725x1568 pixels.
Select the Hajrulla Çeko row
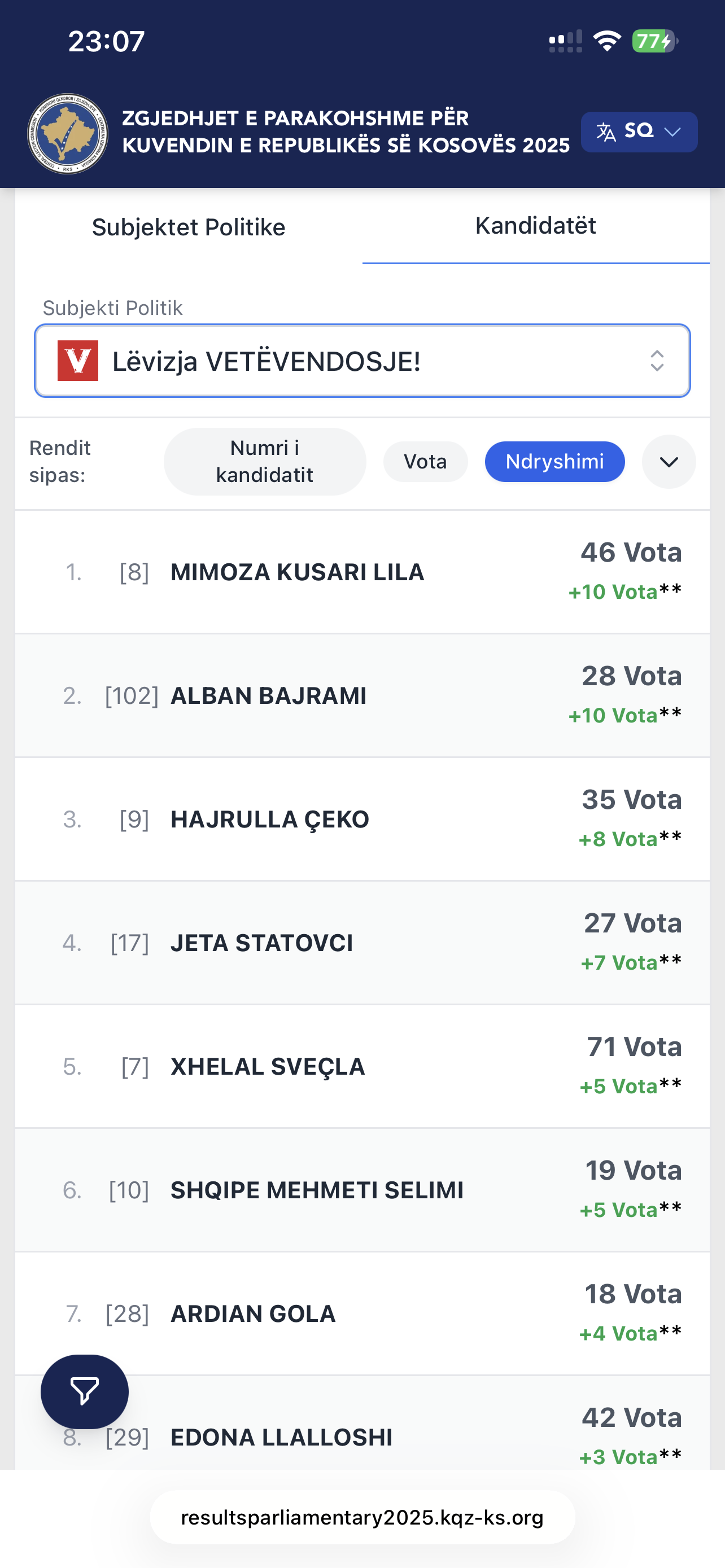click(x=362, y=820)
